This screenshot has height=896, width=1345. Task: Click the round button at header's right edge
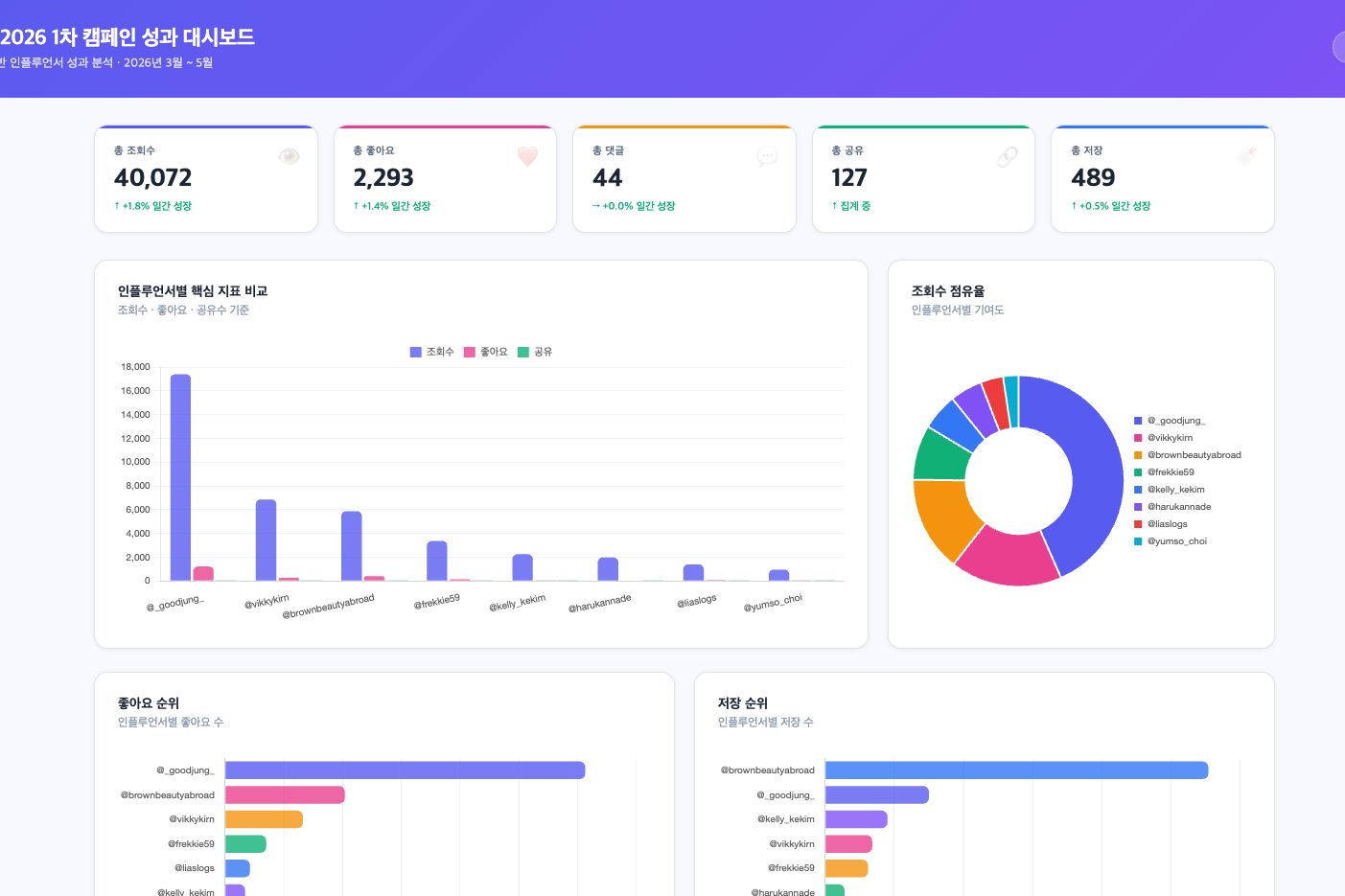click(x=1339, y=47)
